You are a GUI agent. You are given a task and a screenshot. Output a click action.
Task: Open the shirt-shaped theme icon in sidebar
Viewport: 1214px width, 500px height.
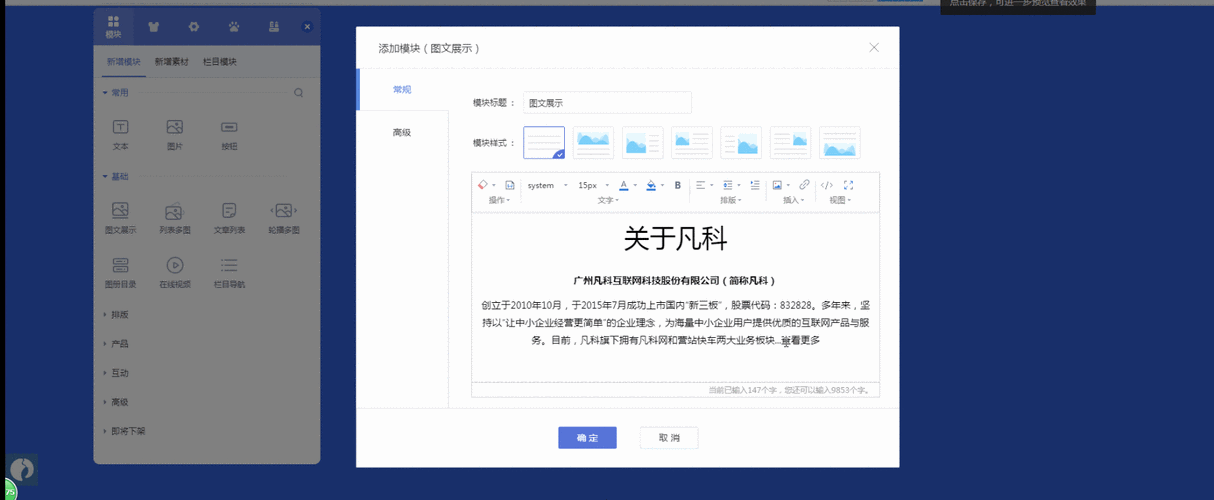click(153, 26)
